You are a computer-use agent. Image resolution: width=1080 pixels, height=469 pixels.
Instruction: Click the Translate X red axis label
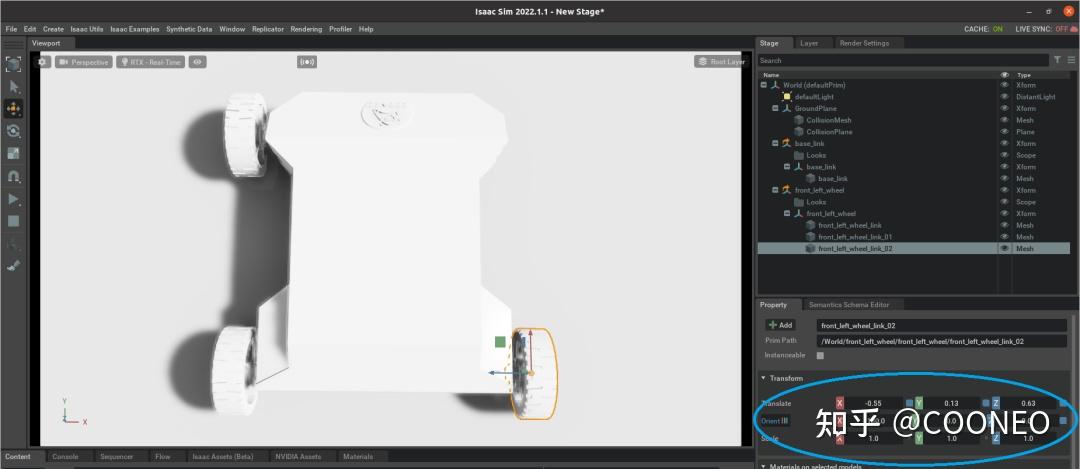click(x=840, y=403)
